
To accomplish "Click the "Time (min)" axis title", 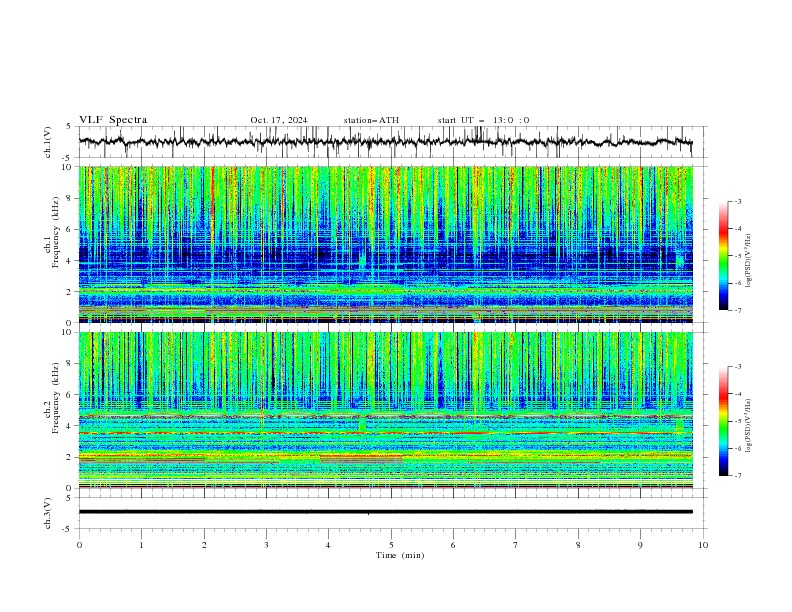I will (x=400, y=555).
